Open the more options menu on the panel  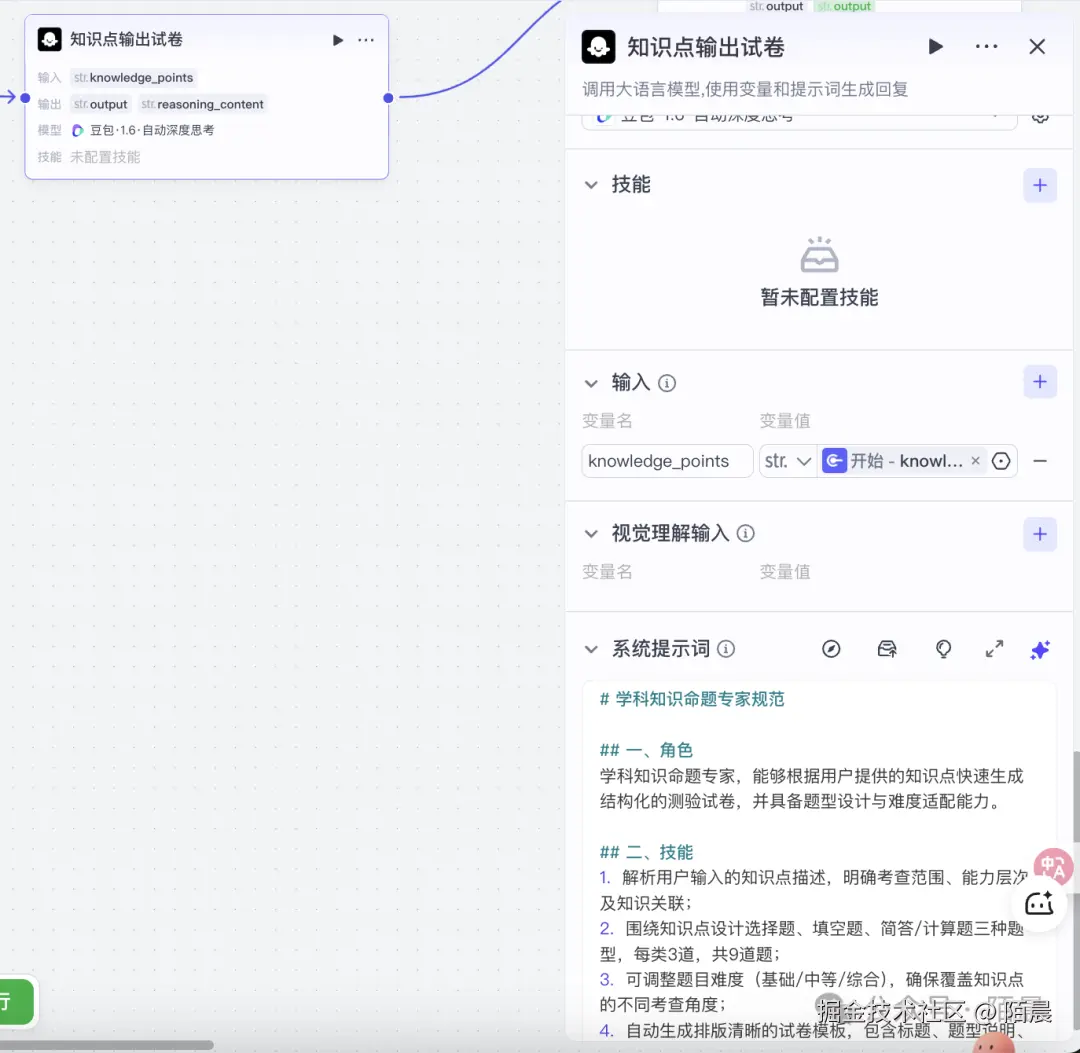point(986,46)
